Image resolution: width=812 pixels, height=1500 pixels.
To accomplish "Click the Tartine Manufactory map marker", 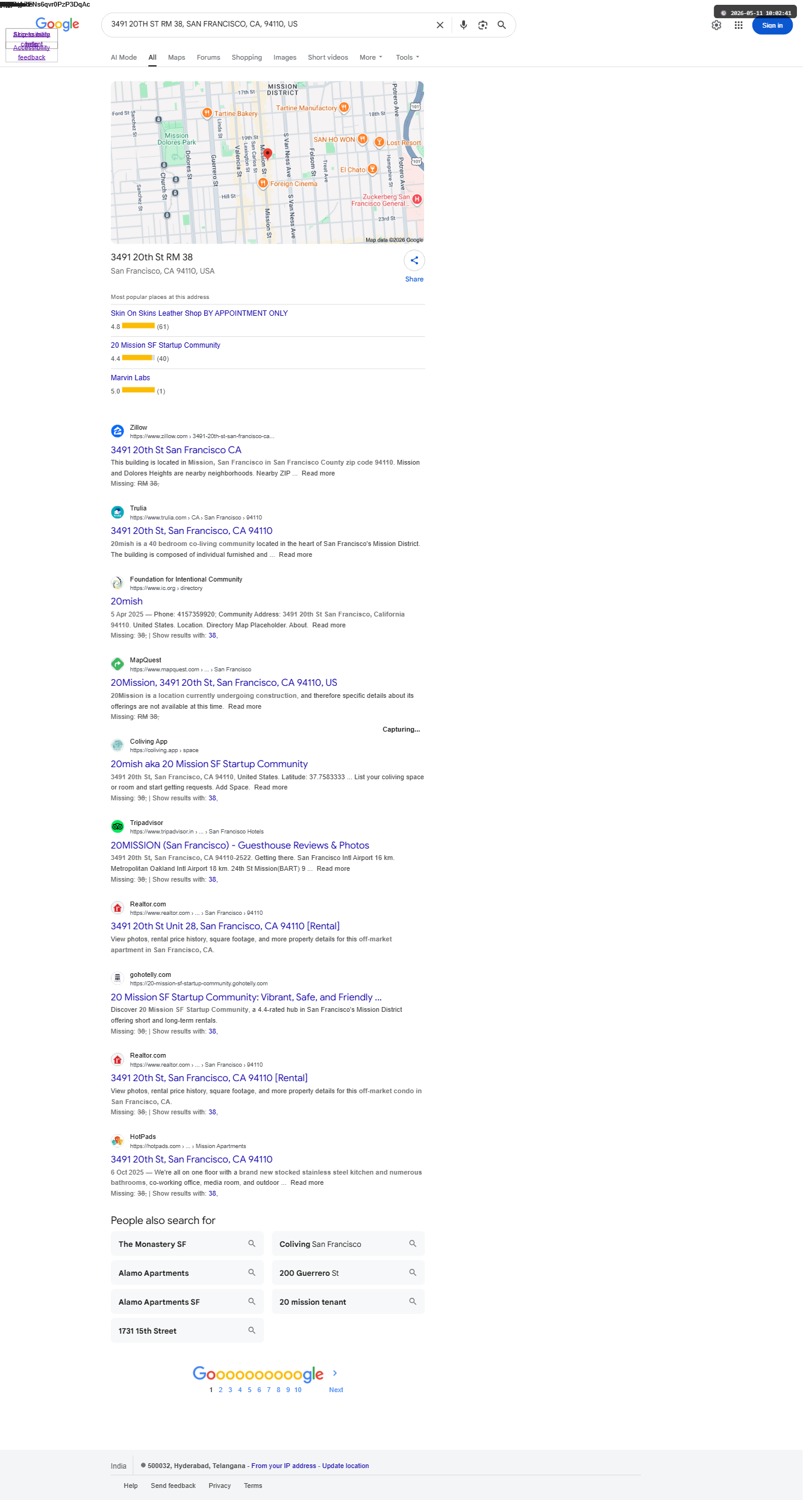I will coord(344,107).
